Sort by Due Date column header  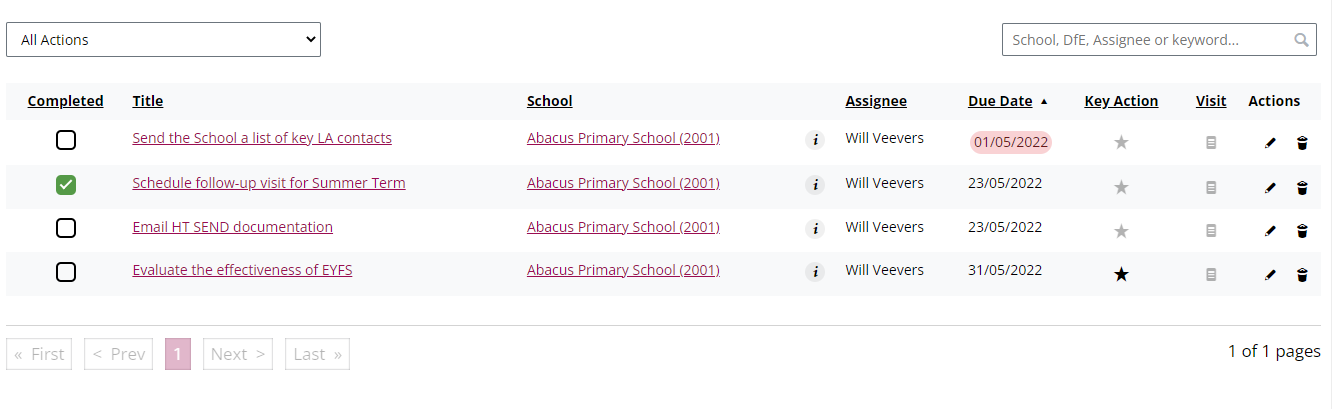[x=1000, y=101]
